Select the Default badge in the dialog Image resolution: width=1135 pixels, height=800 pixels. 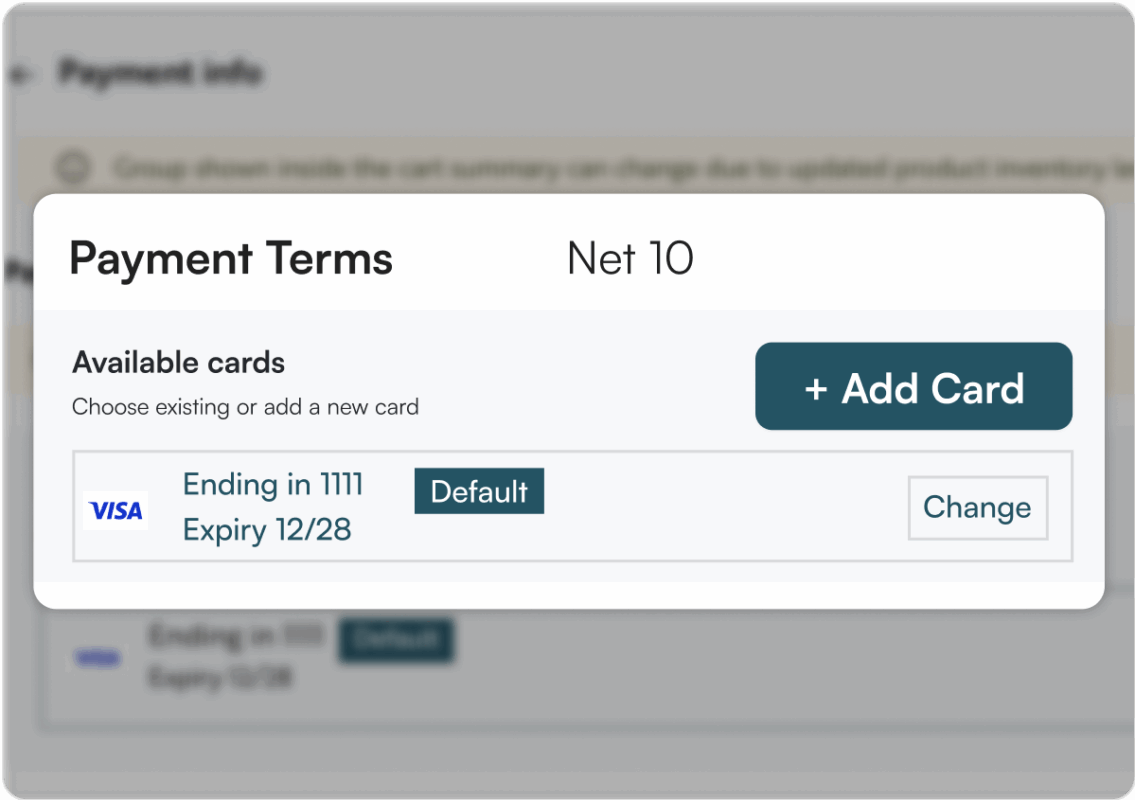(x=479, y=491)
